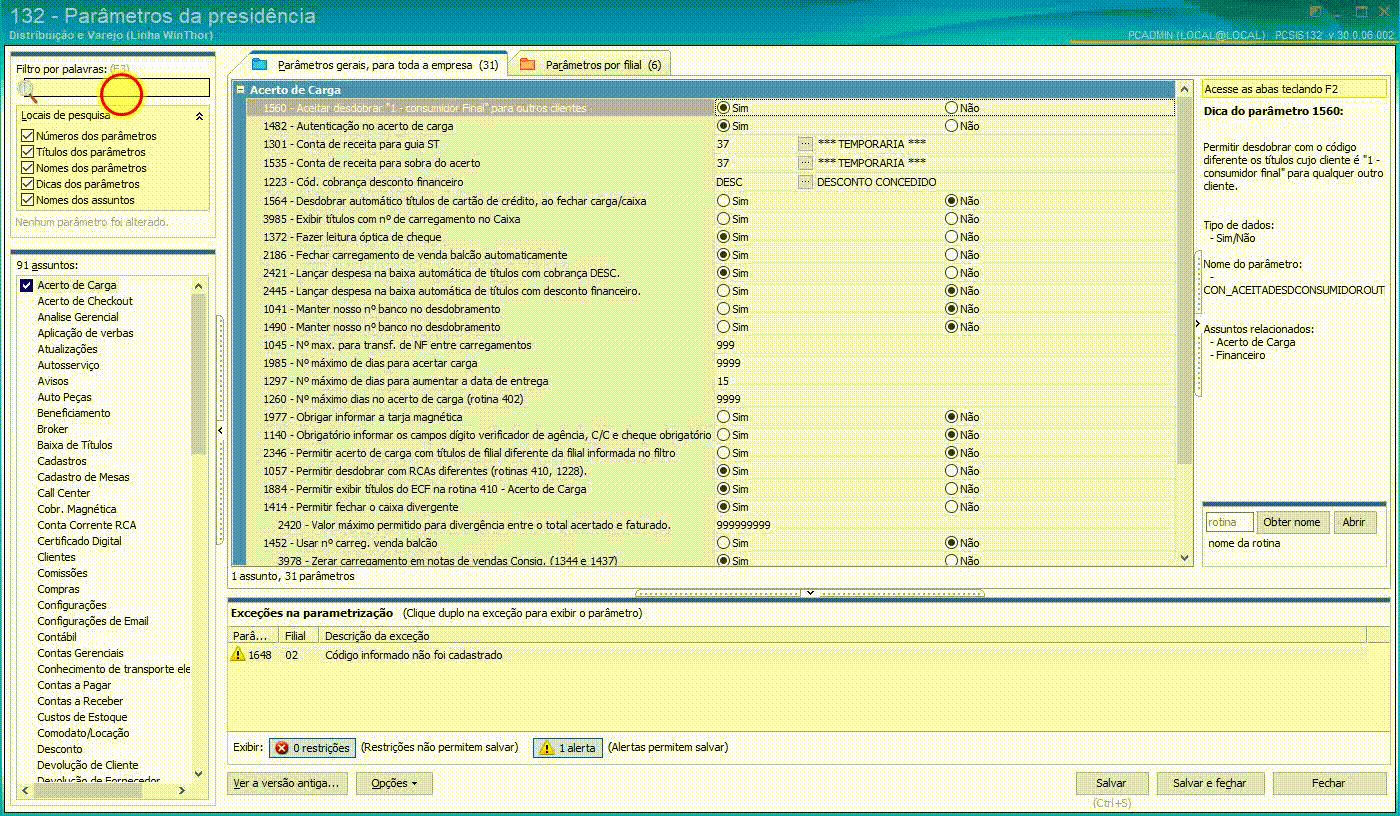Click the up arrow of the assuntos list scrollbar
This screenshot has width=1400, height=816.
tap(198, 287)
